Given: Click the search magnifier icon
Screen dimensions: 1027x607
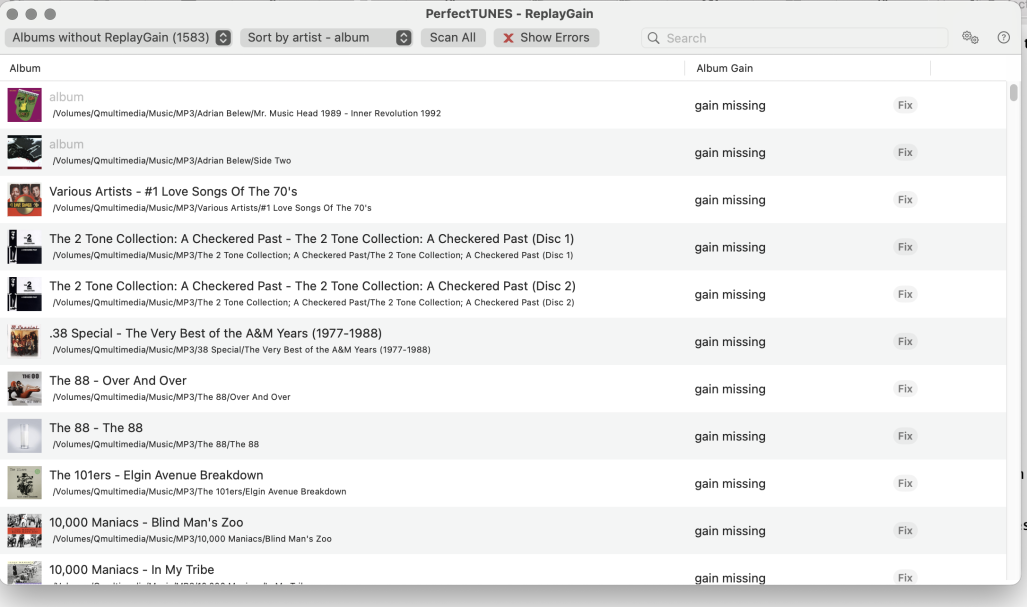Looking at the screenshot, I should point(654,38).
